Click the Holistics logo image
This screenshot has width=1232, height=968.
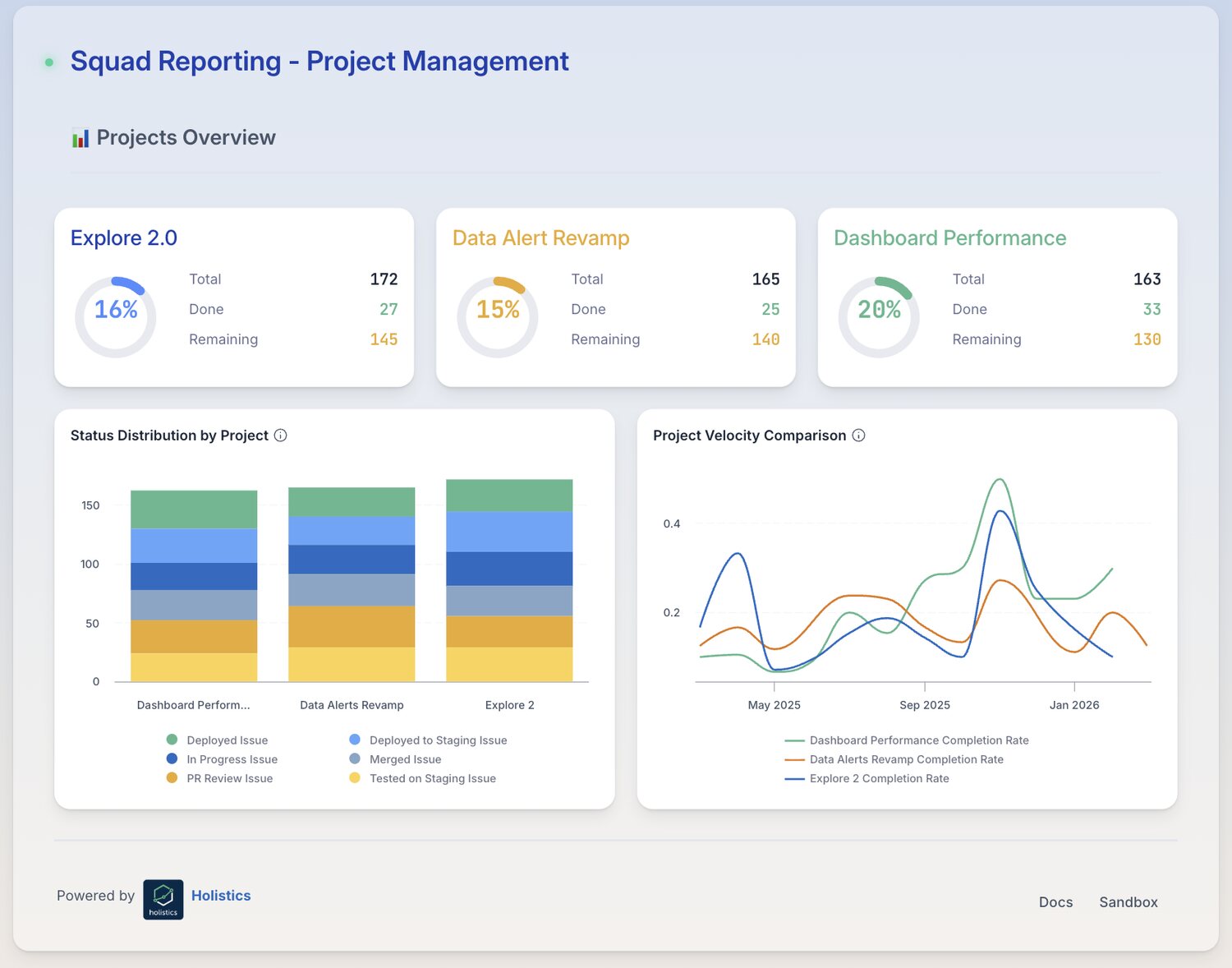163,900
